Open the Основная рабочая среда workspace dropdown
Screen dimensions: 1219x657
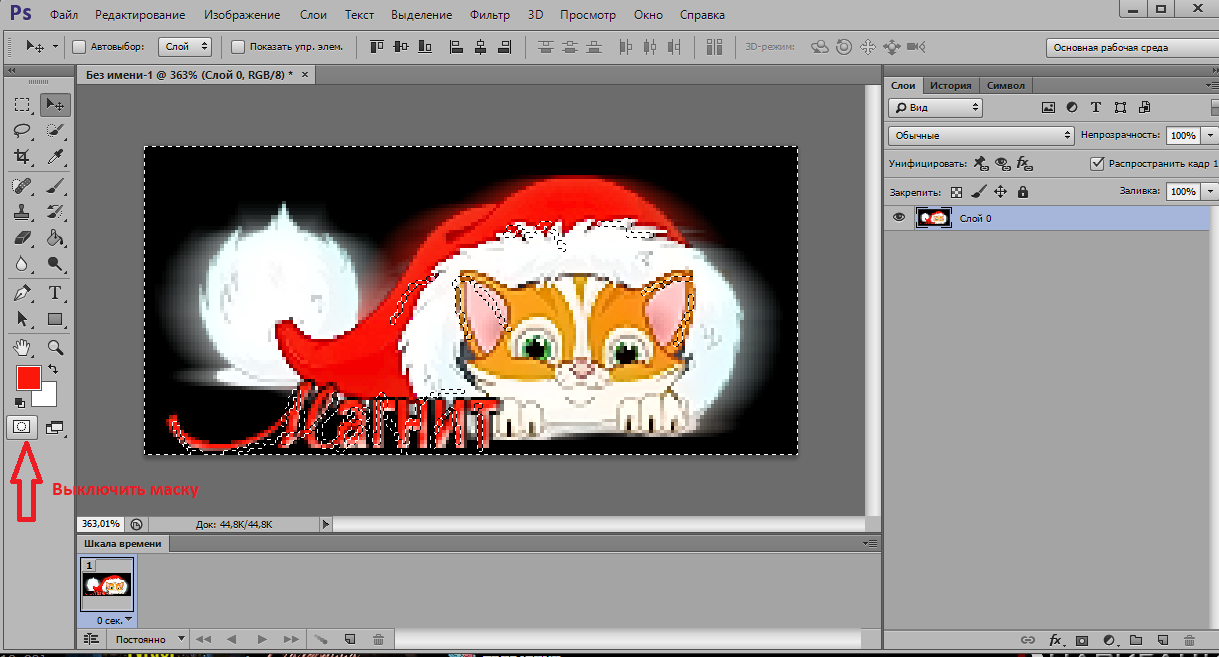(1131, 48)
